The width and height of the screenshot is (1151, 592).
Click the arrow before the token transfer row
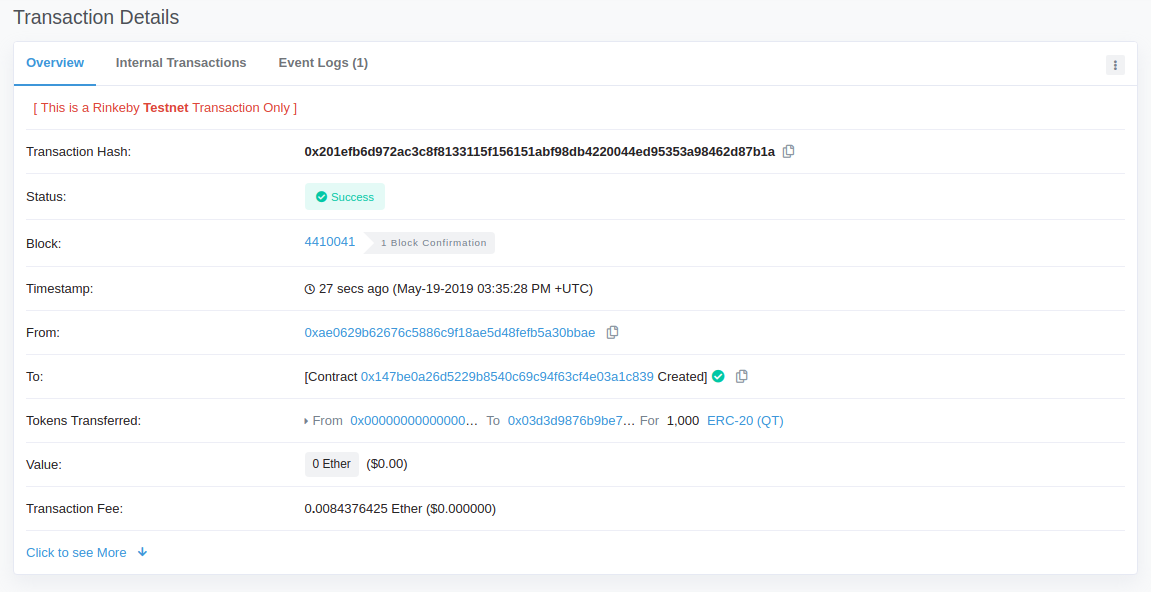(308, 421)
